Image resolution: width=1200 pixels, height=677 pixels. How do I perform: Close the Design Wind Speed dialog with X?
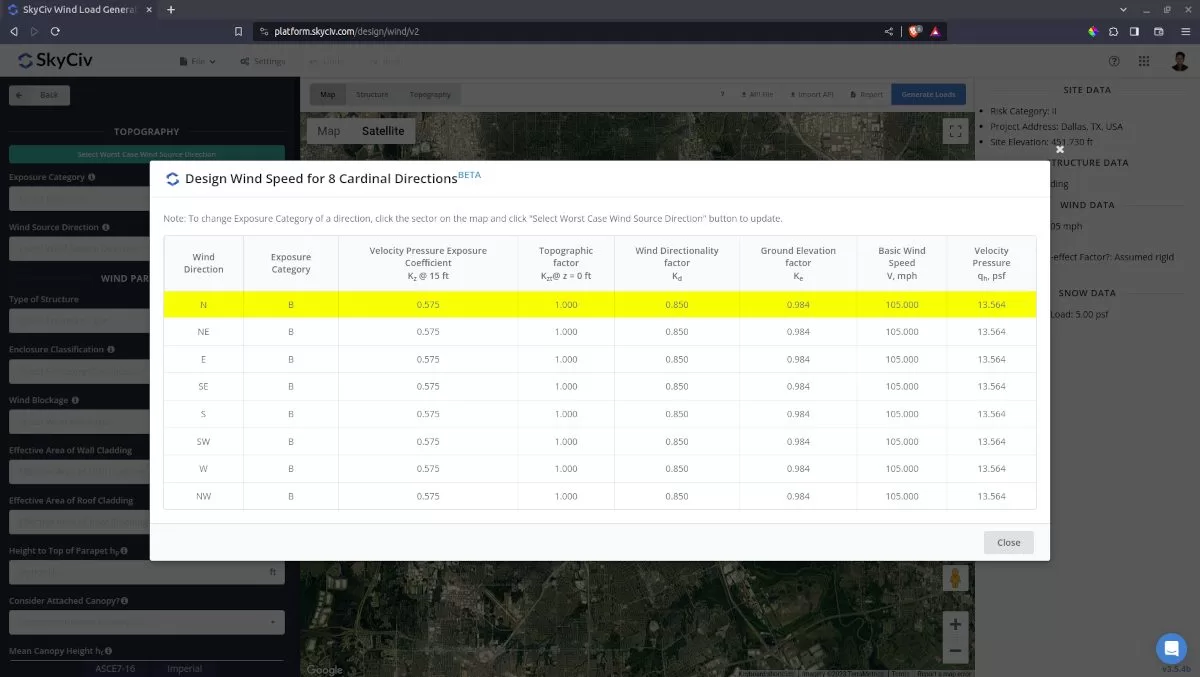point(1060,149)
